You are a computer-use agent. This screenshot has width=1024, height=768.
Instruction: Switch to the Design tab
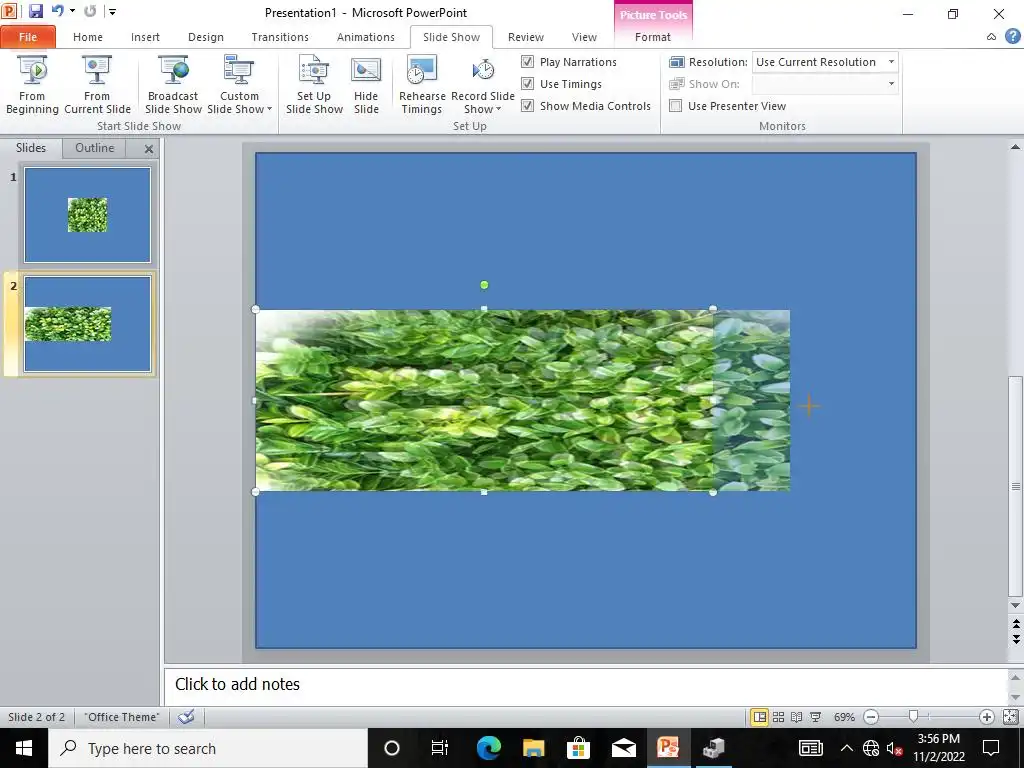[206, 37]
